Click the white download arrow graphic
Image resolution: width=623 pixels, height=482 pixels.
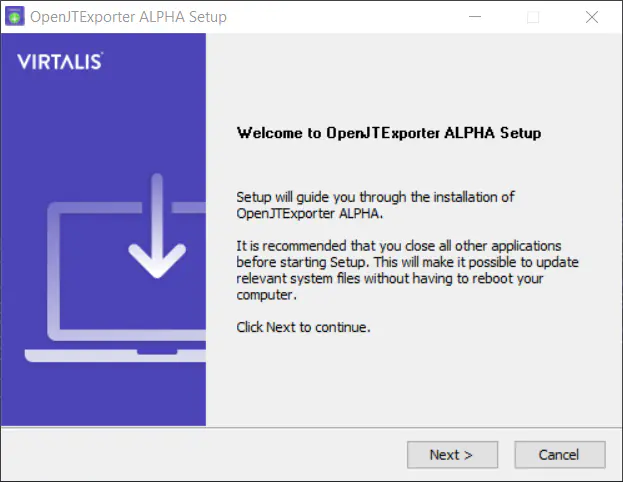(157, 226)
